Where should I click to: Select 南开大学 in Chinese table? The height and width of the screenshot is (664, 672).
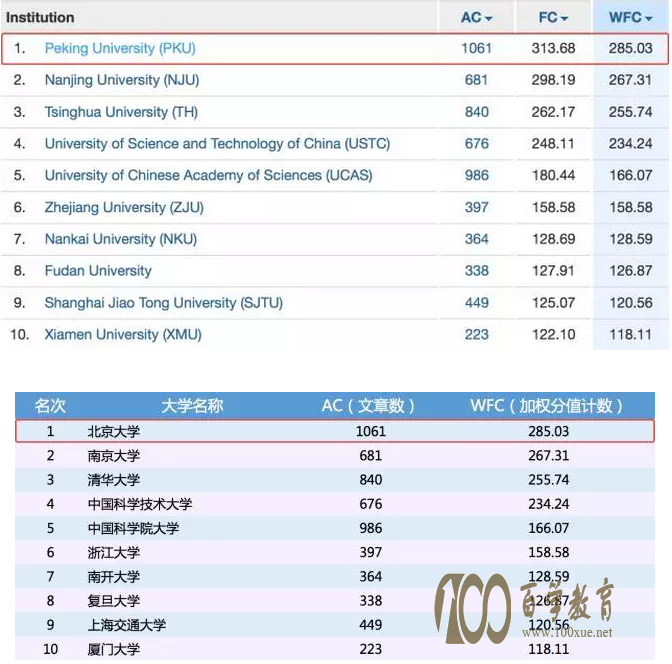click(x=114, y=577)
